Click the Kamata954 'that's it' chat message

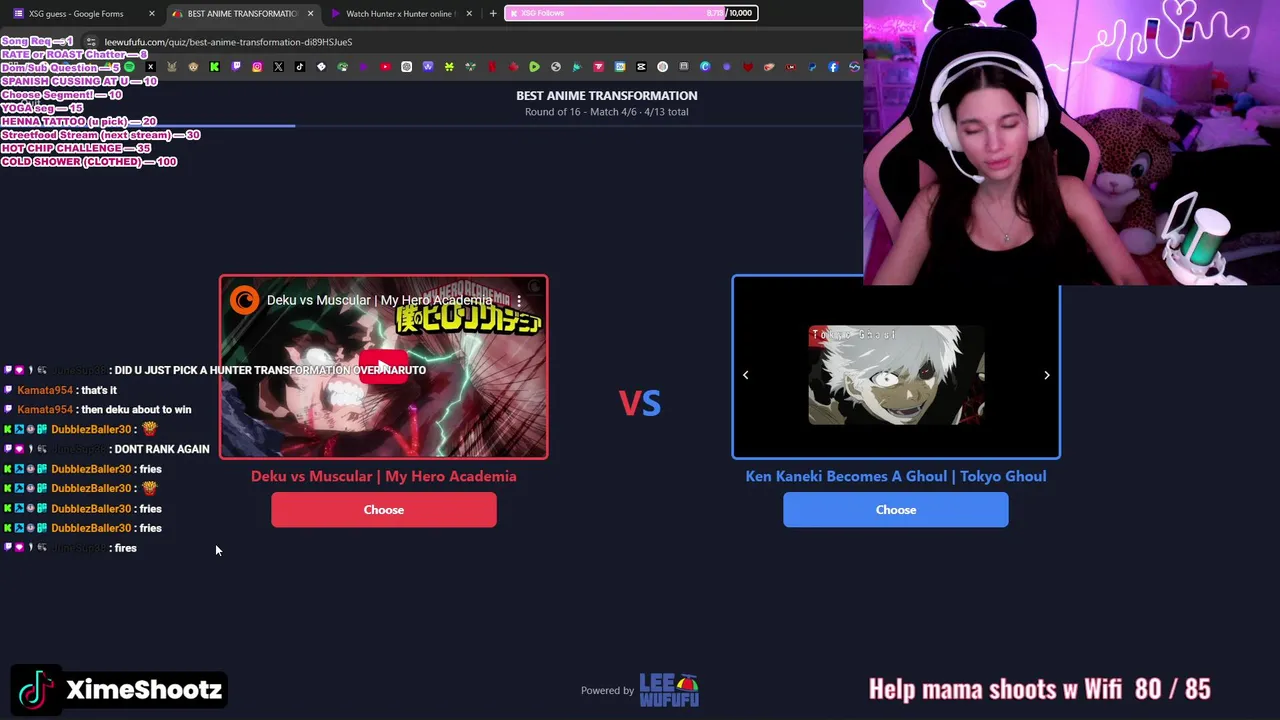point(67,390)
